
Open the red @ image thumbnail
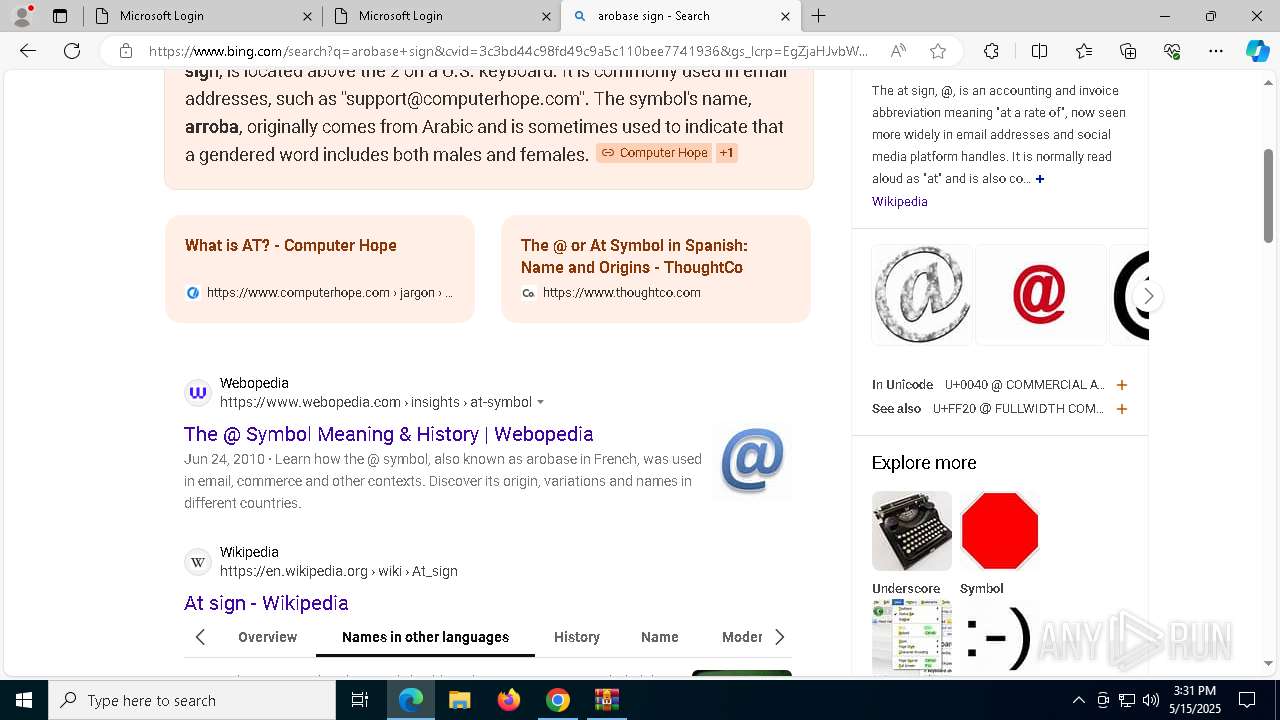click(1040, 295)
